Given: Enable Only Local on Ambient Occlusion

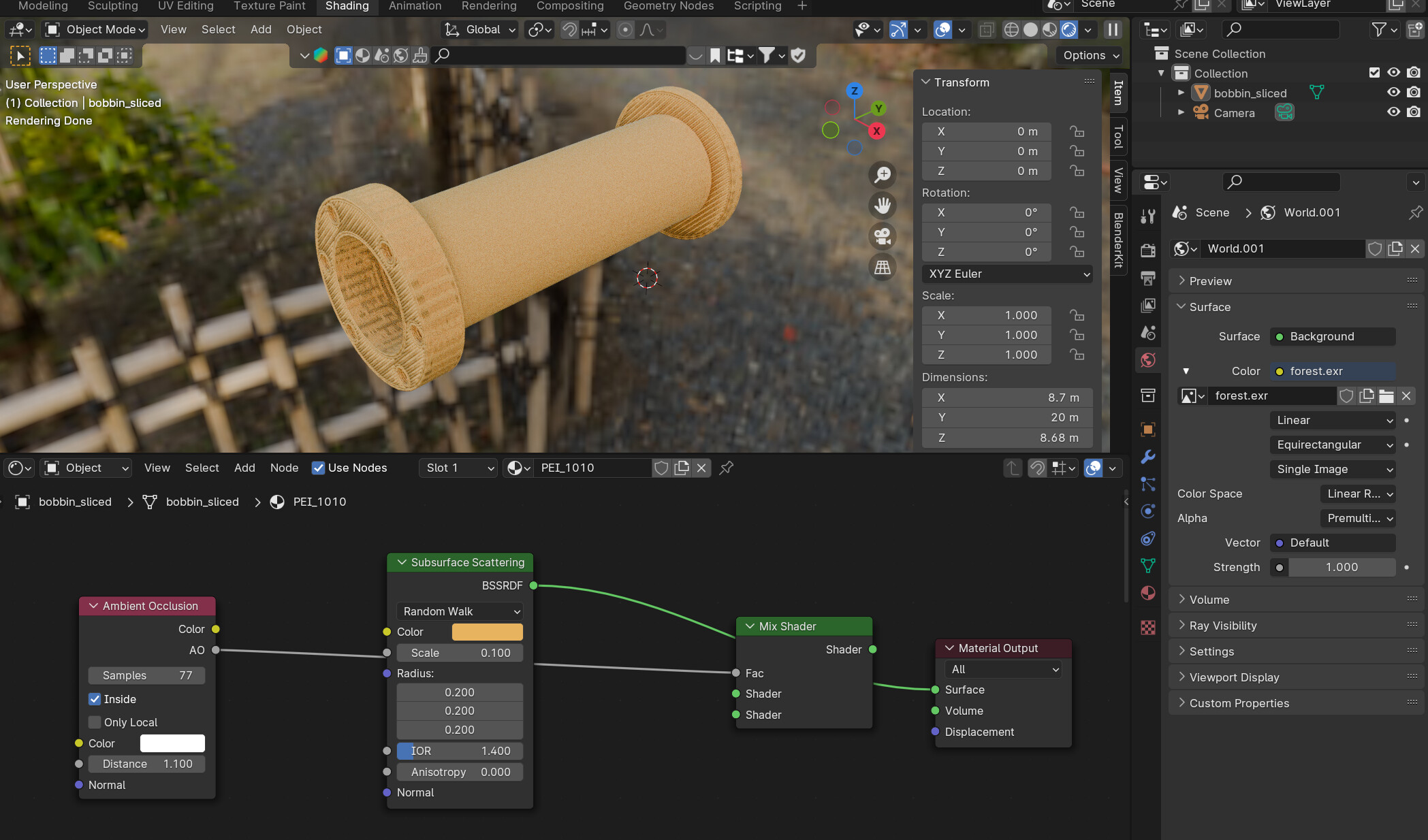Looking at the screenshot, I should [95, 722].
